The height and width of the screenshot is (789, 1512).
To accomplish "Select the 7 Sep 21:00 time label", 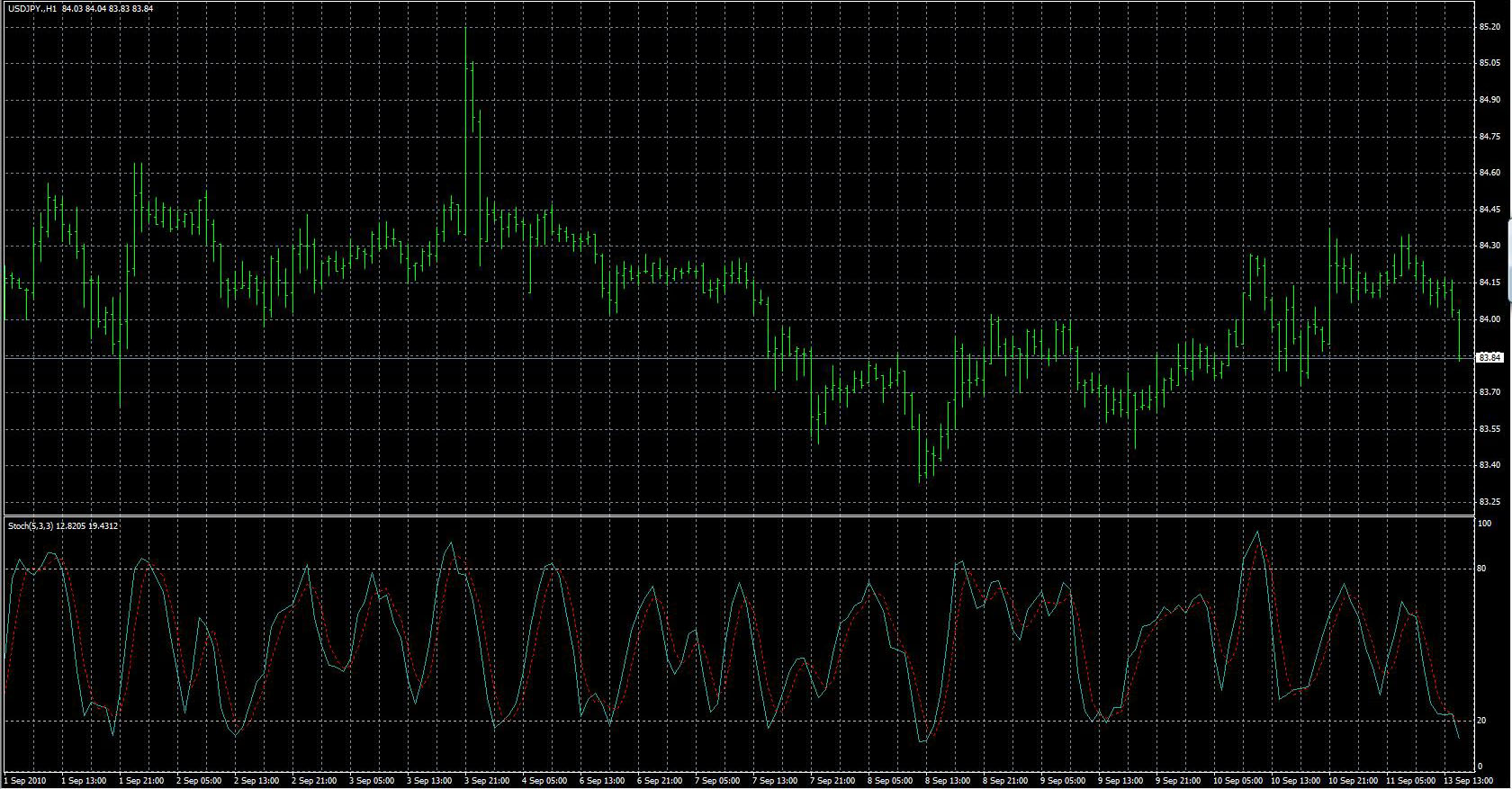I will tap(832, 781).
